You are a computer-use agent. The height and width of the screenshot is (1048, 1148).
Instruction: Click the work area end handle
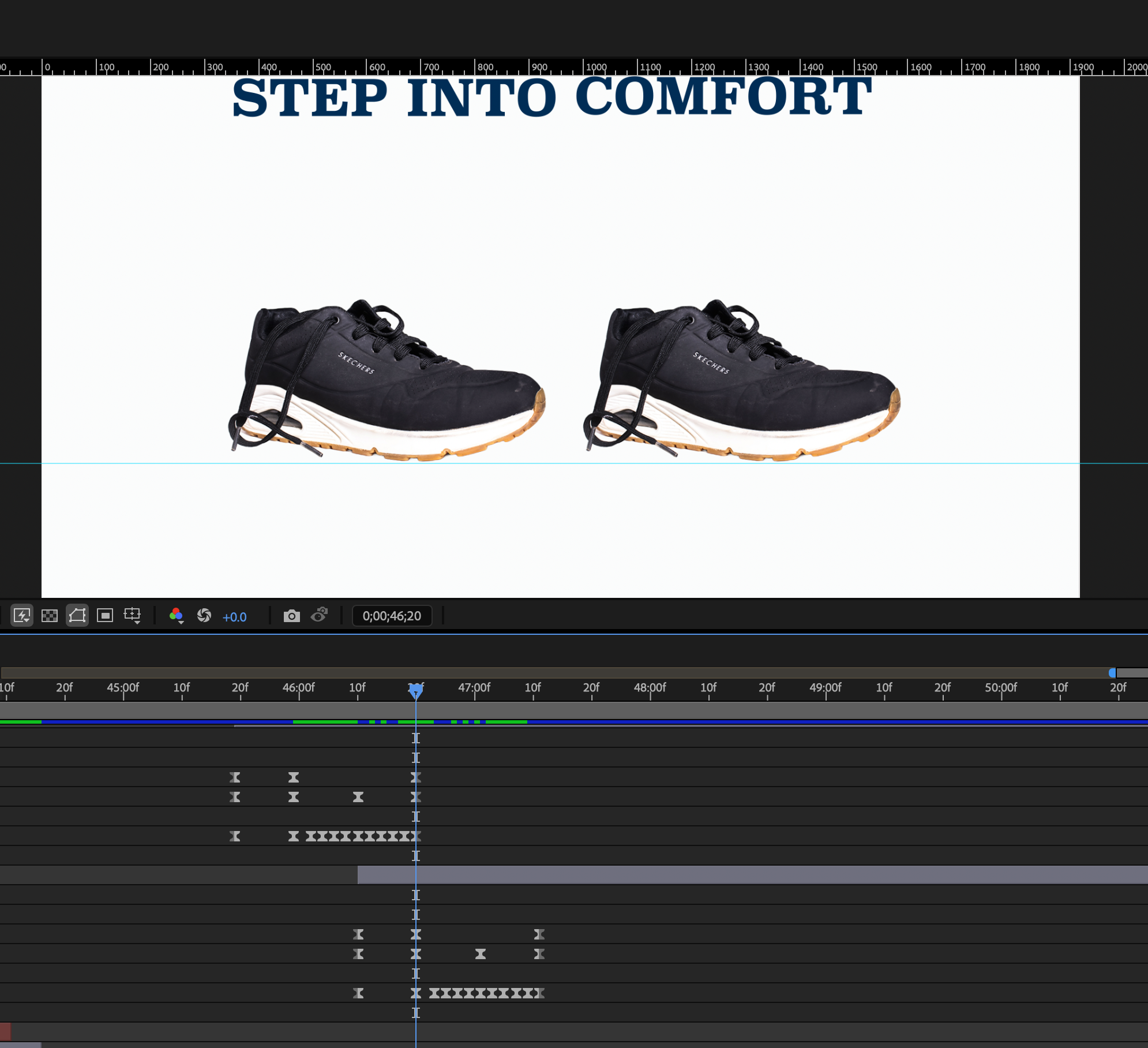[1112, 672]
